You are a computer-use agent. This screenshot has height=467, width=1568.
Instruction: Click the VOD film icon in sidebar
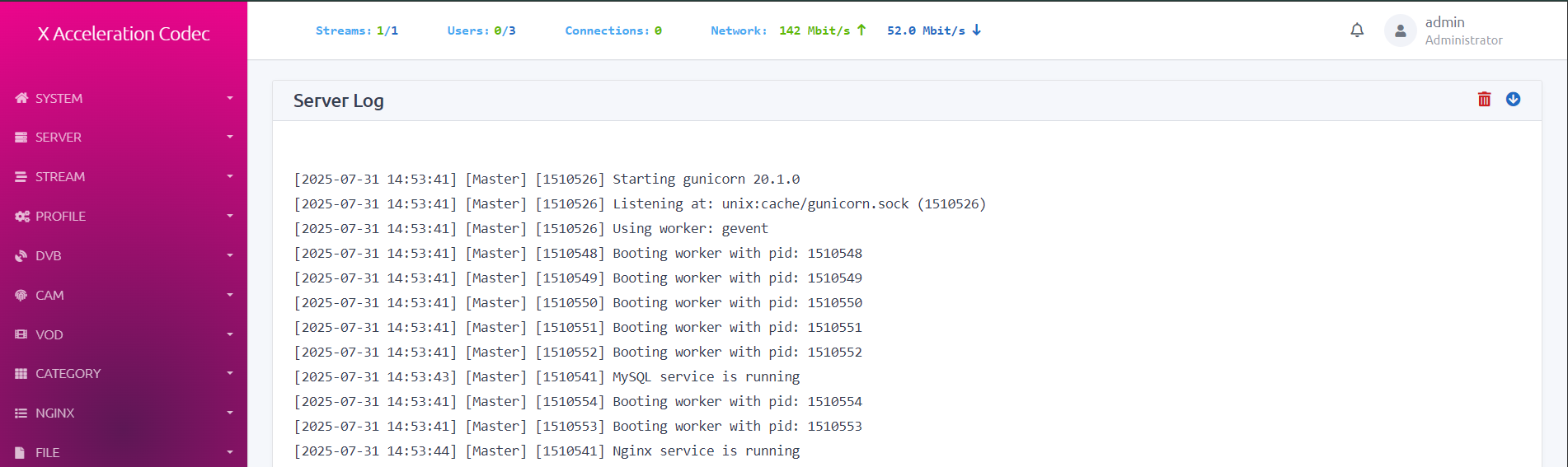[x=21, y=334]
